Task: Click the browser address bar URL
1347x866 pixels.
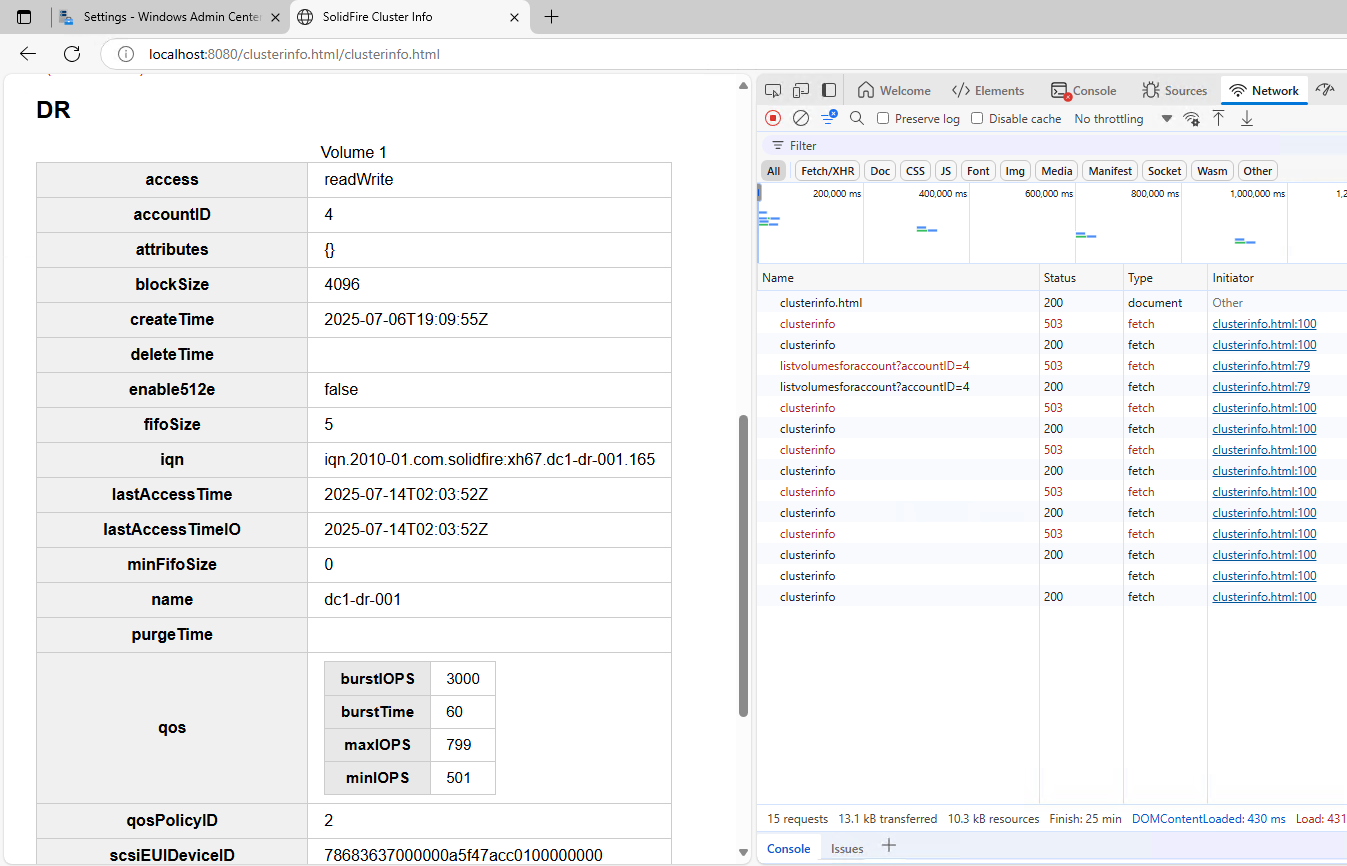Action: coord(294,54)
